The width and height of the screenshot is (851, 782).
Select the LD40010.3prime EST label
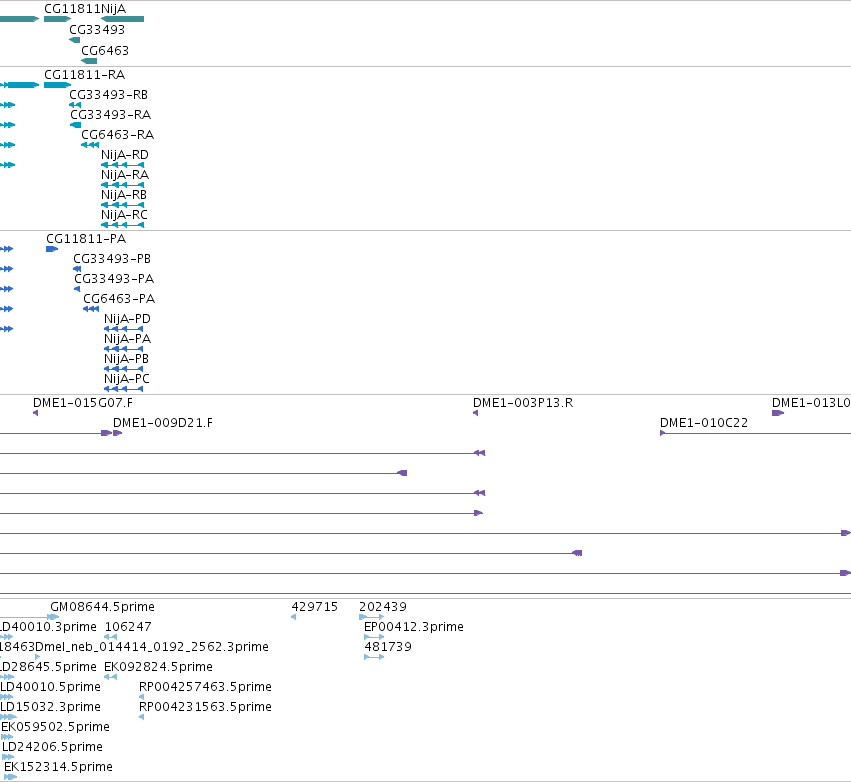[48, 627]
